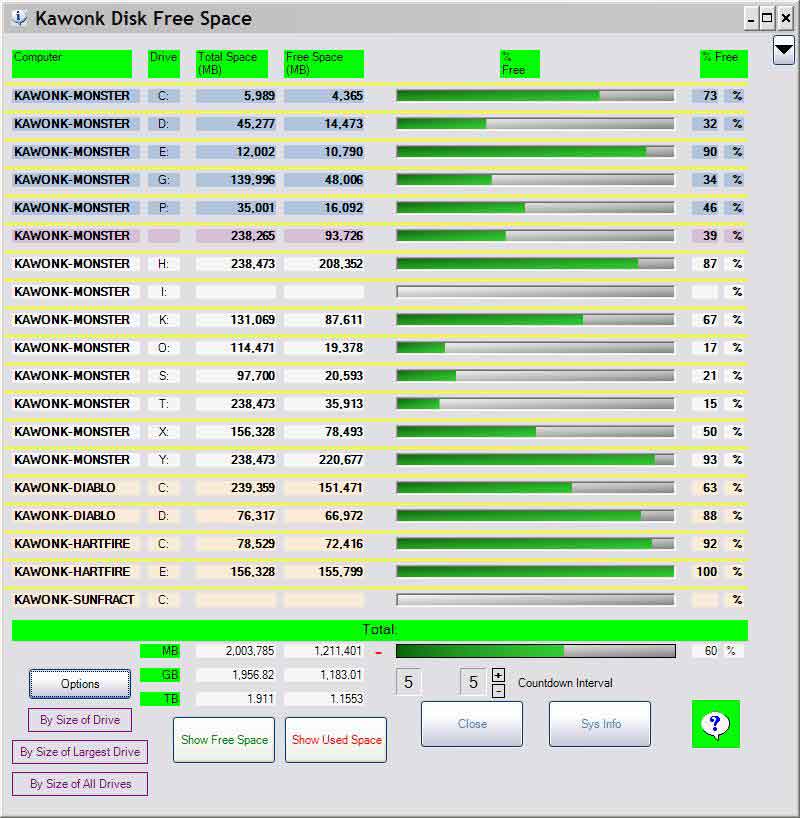This screenshot has width=800, height=818.
Task: Click the help question mark icon
Action: pyautogui.click(x=715, y=724)
